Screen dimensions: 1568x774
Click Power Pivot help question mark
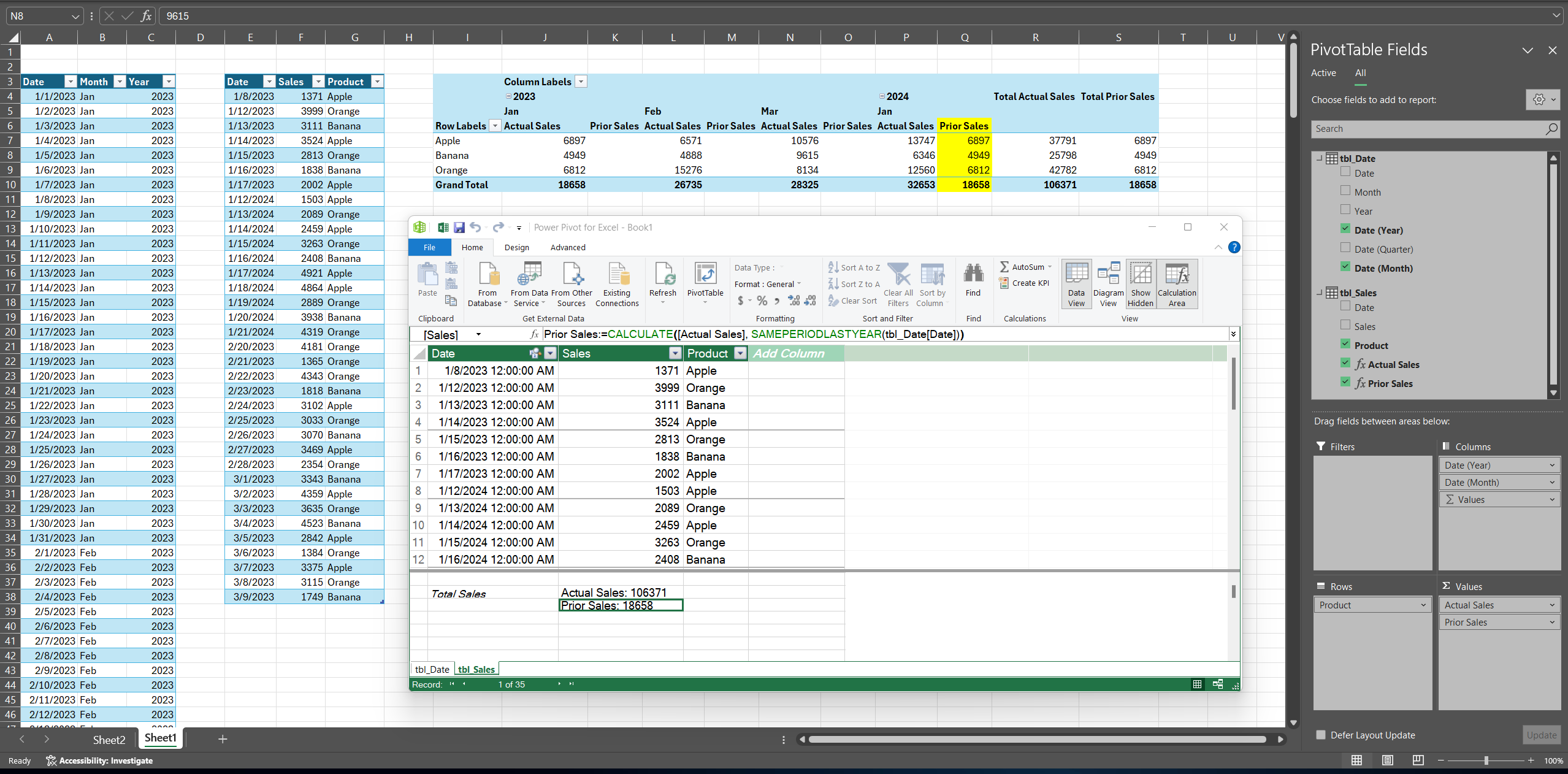1234,247
